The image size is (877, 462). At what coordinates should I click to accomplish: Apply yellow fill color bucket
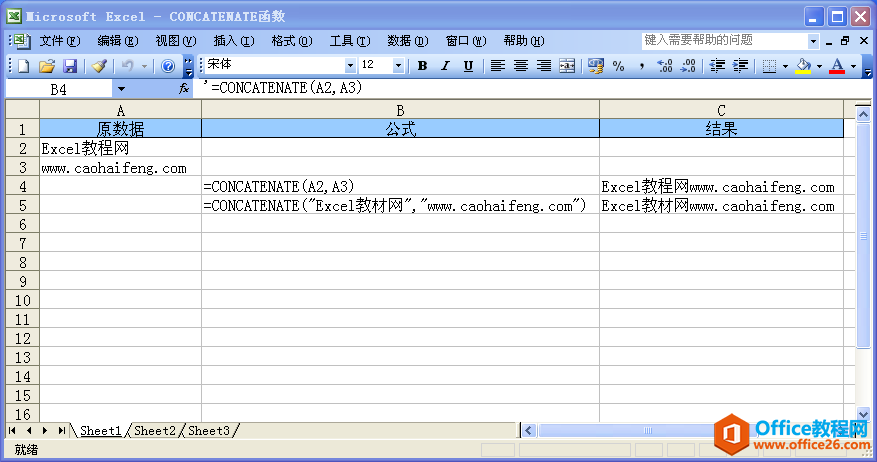coord(804,66)
